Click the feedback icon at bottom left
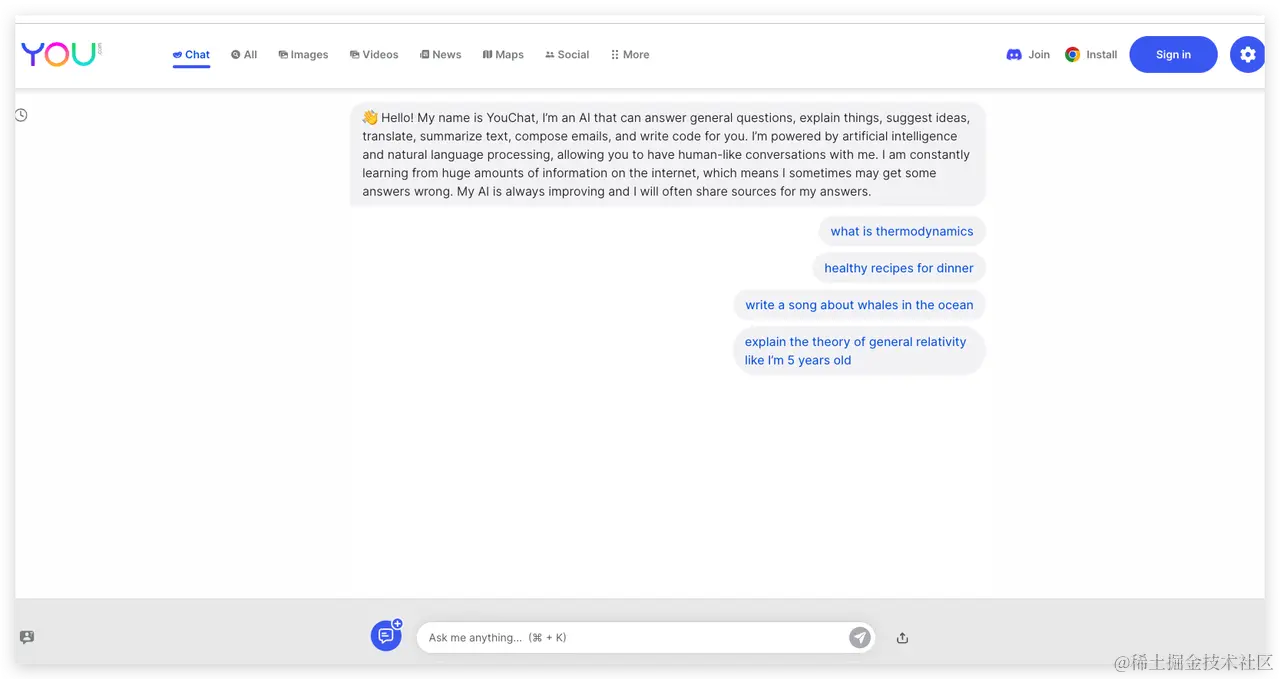 click(27, 637)
